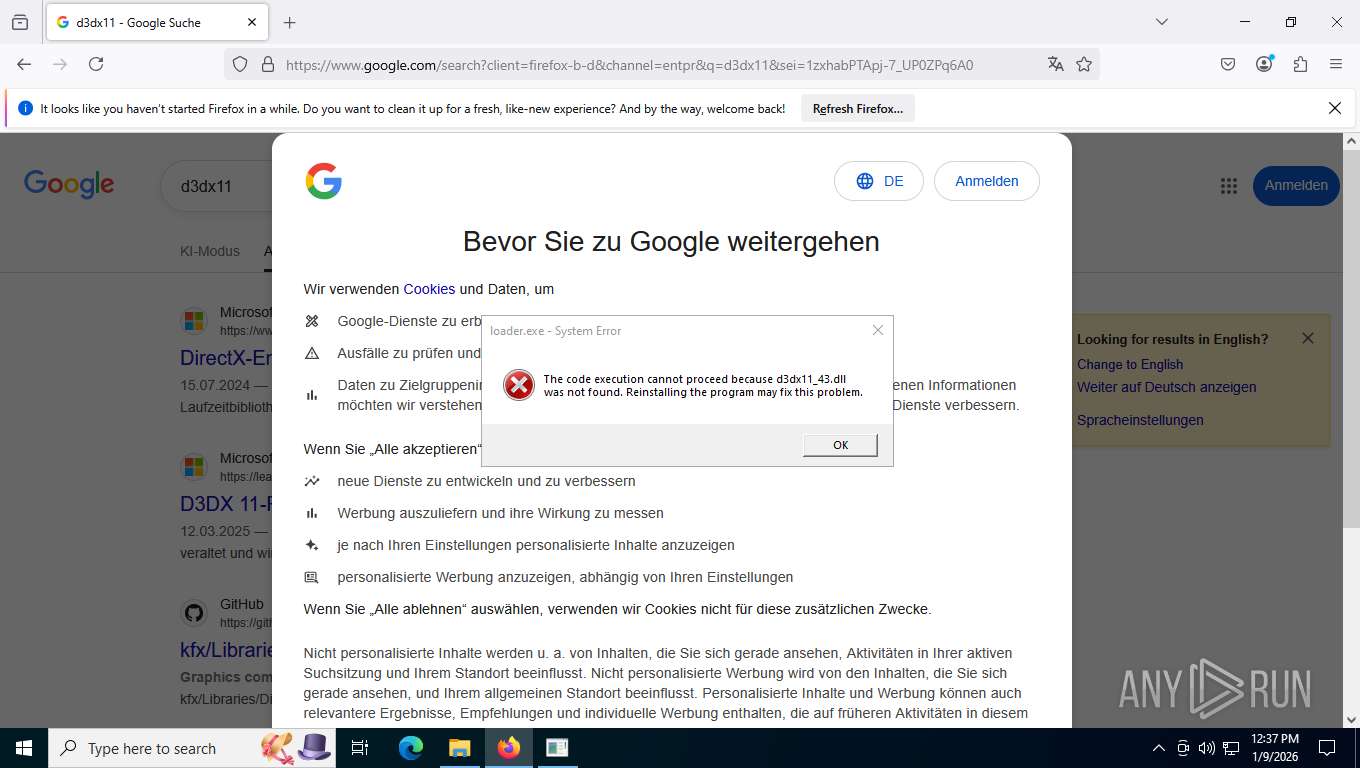Close the English results suggestion box
Viewport: 1360px width, 768px height.
tap(1308, 338)
